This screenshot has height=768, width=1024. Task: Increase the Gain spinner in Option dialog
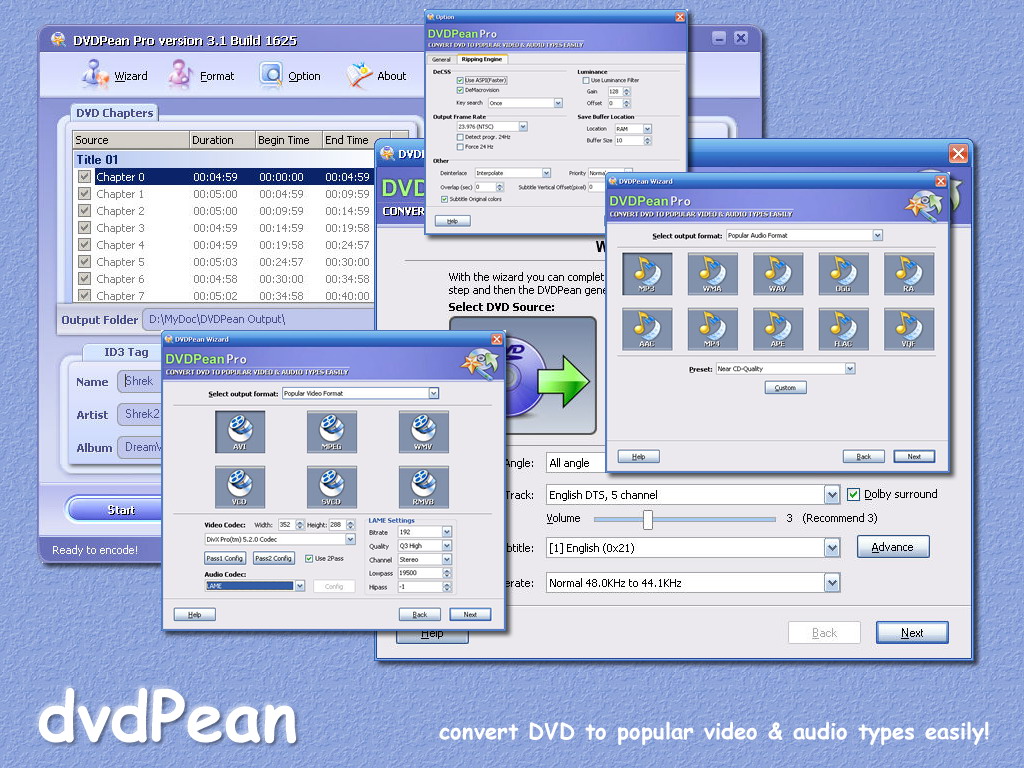[627, 89]
